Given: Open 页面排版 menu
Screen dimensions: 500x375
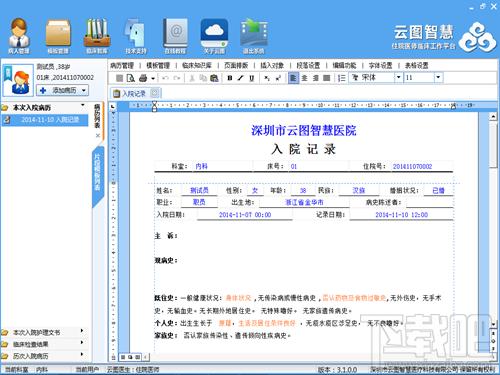Looking at the screenshot, I should click(x=236, y=65).
